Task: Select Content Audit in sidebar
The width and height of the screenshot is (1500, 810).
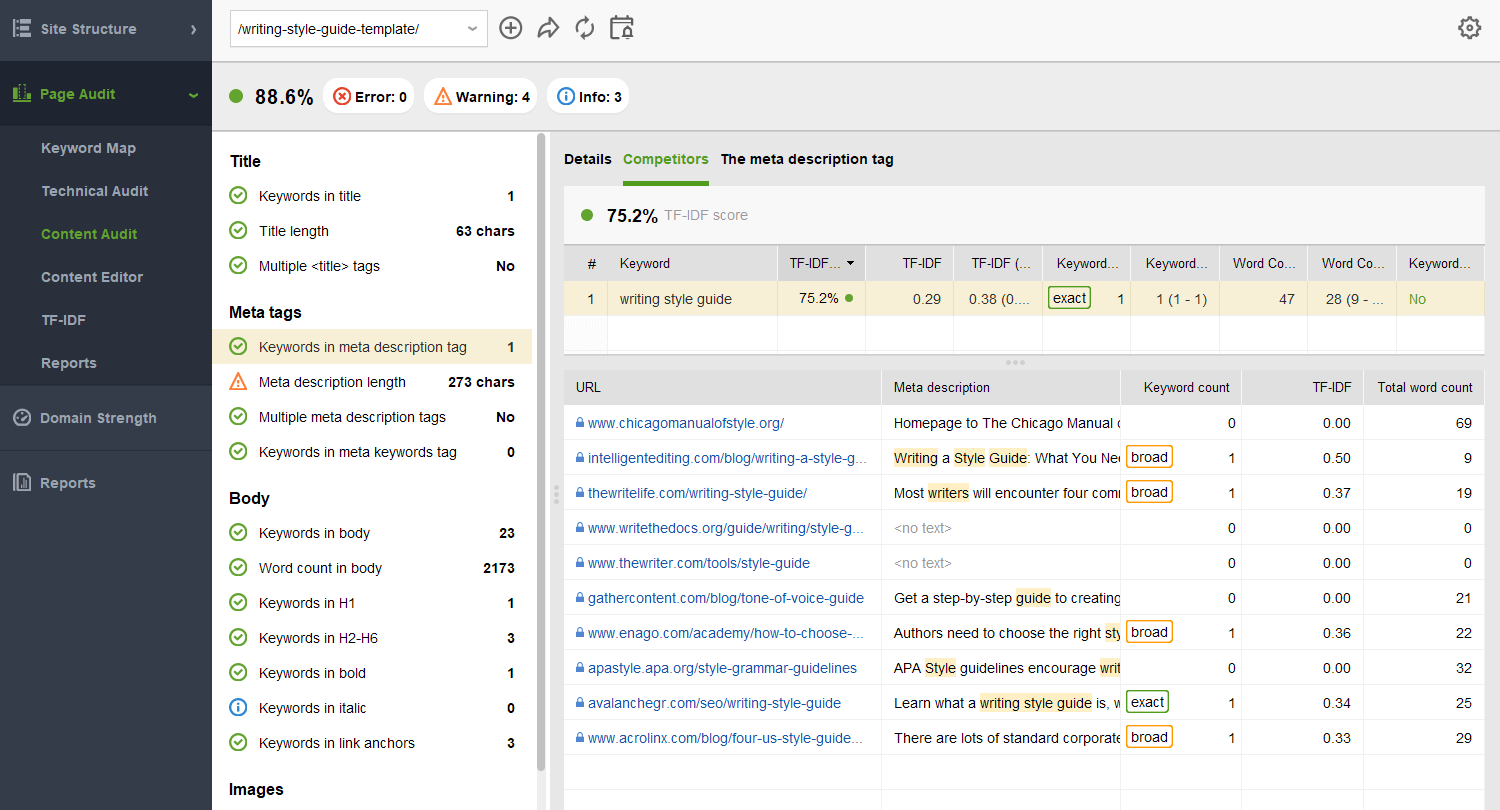Action: click(x=89, y=234)
